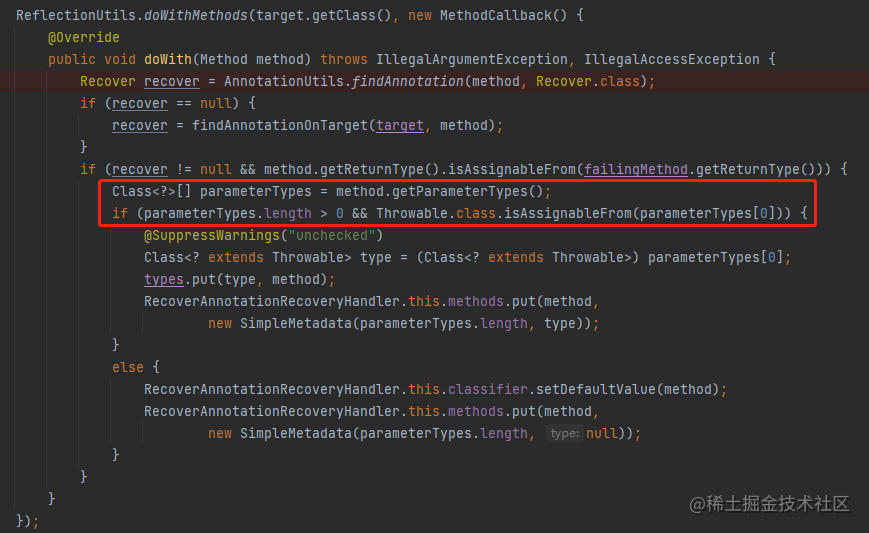Image resolution: width=869 pixels, height=533 pixels.
Task: Click the throws keyword
Action: click(x=344, y=59)
